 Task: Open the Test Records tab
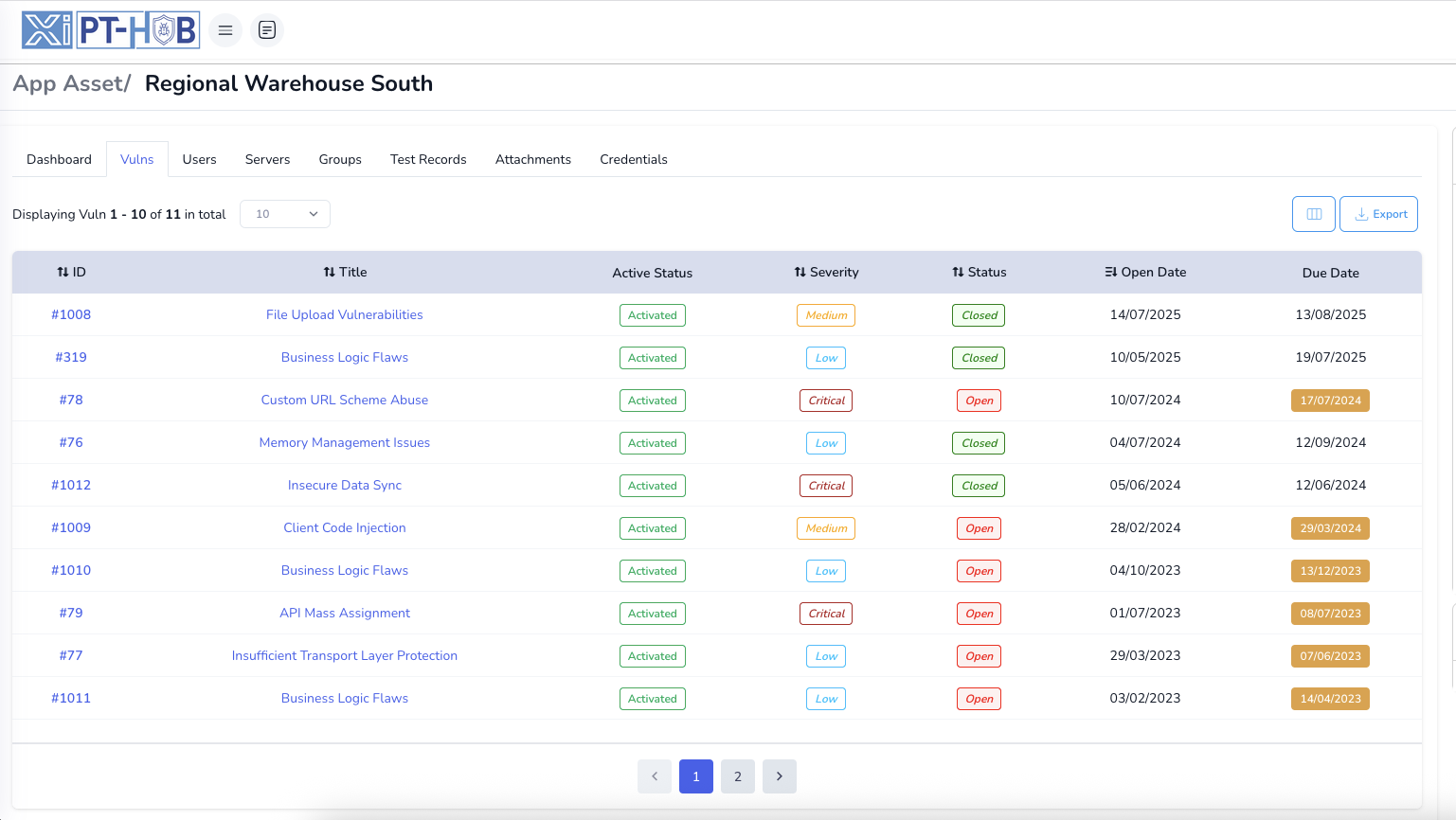428,159
